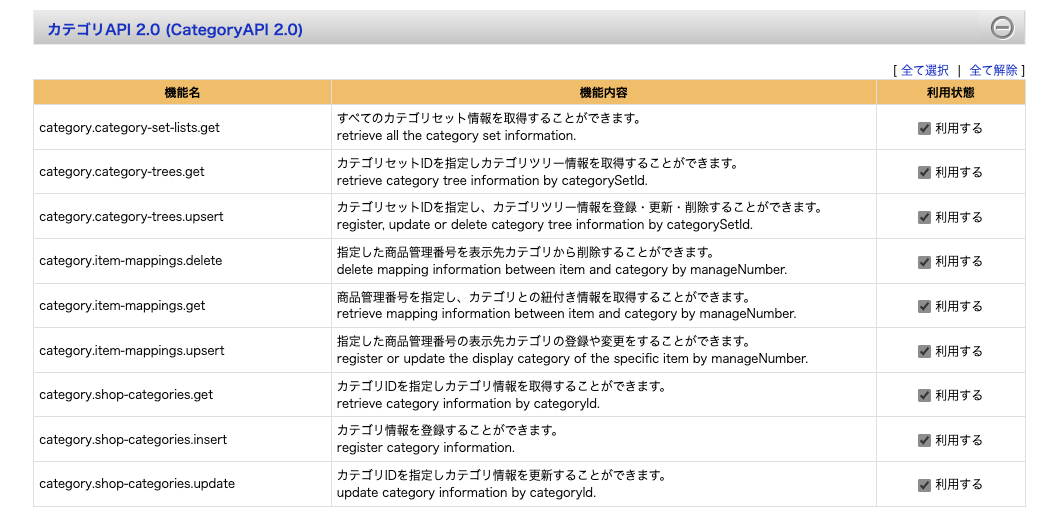Select the category.shop-categories.insert name cell
Viewport: 1043px width, 516px height.
[182, 439]
